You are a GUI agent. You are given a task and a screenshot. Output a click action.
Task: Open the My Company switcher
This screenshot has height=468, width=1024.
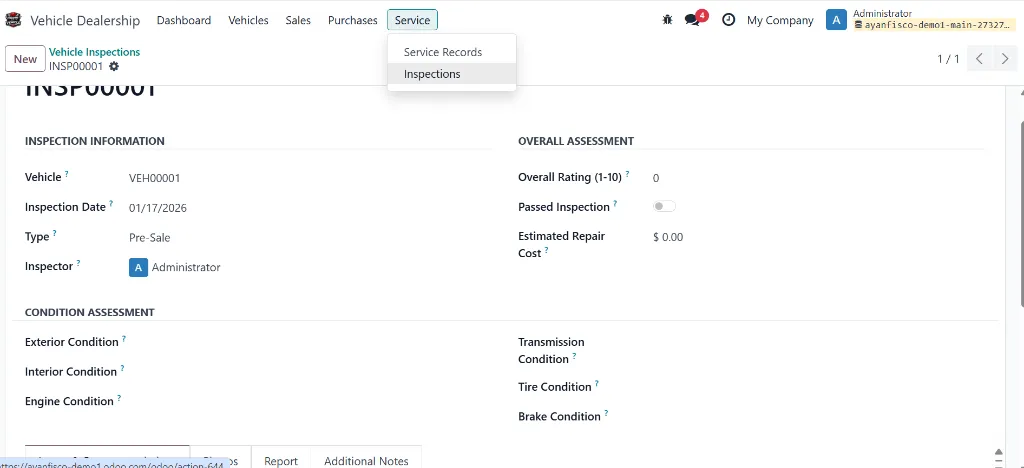(780, 20)
